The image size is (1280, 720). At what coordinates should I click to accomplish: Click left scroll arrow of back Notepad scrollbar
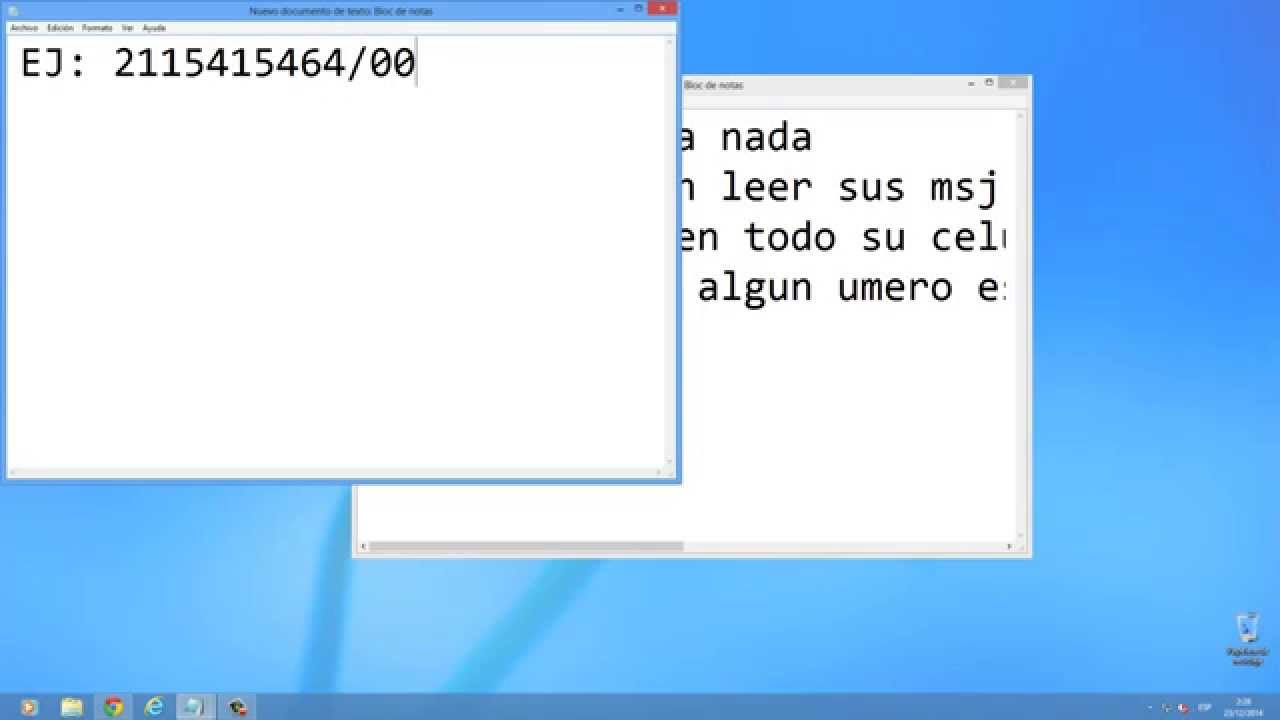[364, 546]
